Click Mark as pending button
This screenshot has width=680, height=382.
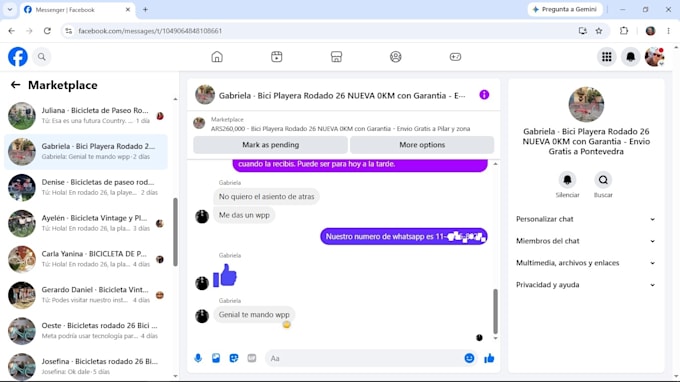click(270, 145)
